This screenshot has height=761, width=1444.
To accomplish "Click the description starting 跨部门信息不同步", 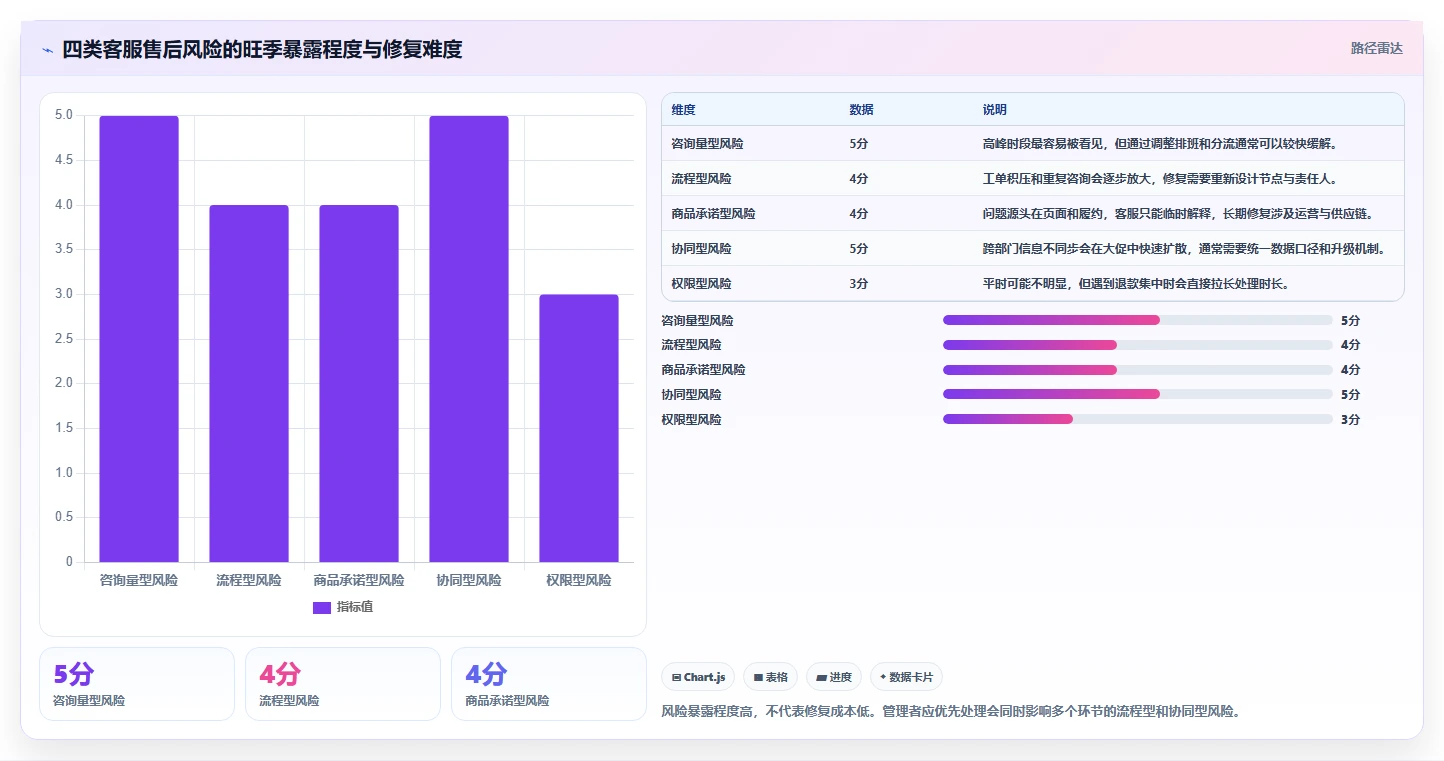I will pyautogui.click(x=1184, y=249).
